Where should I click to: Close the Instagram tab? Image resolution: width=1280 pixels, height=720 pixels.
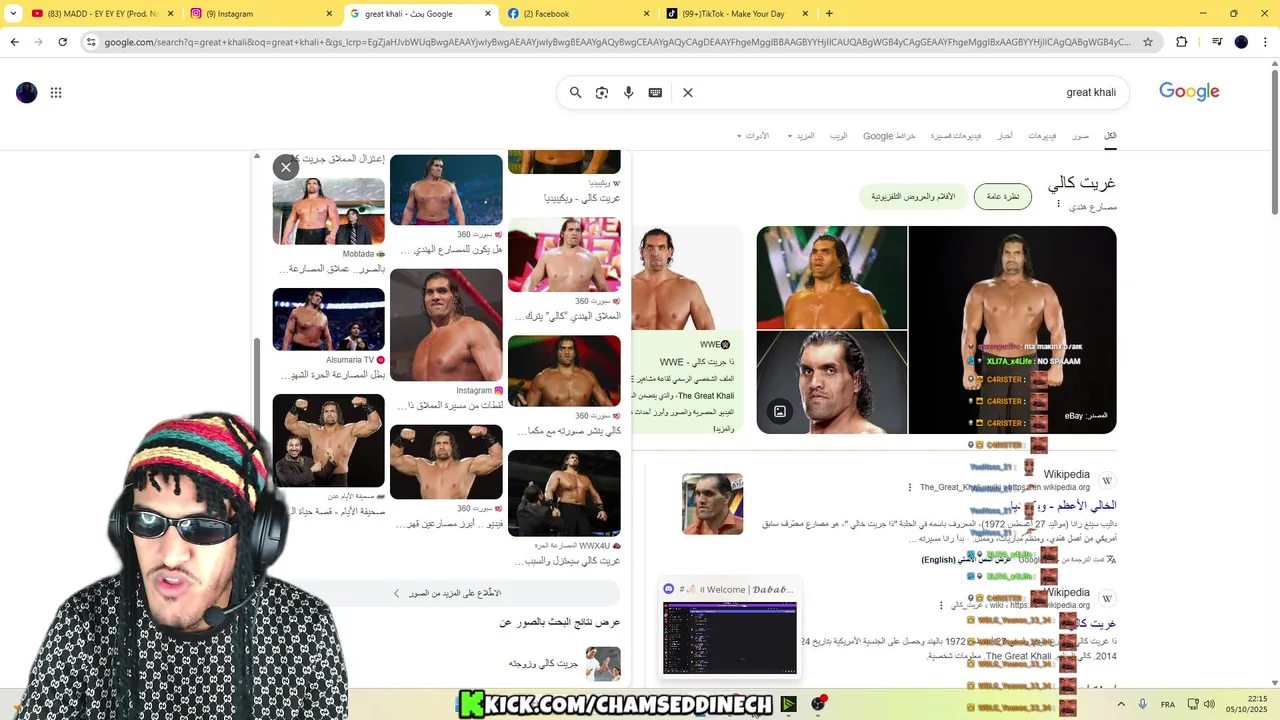pyautogui.click(x=329, y=14)
